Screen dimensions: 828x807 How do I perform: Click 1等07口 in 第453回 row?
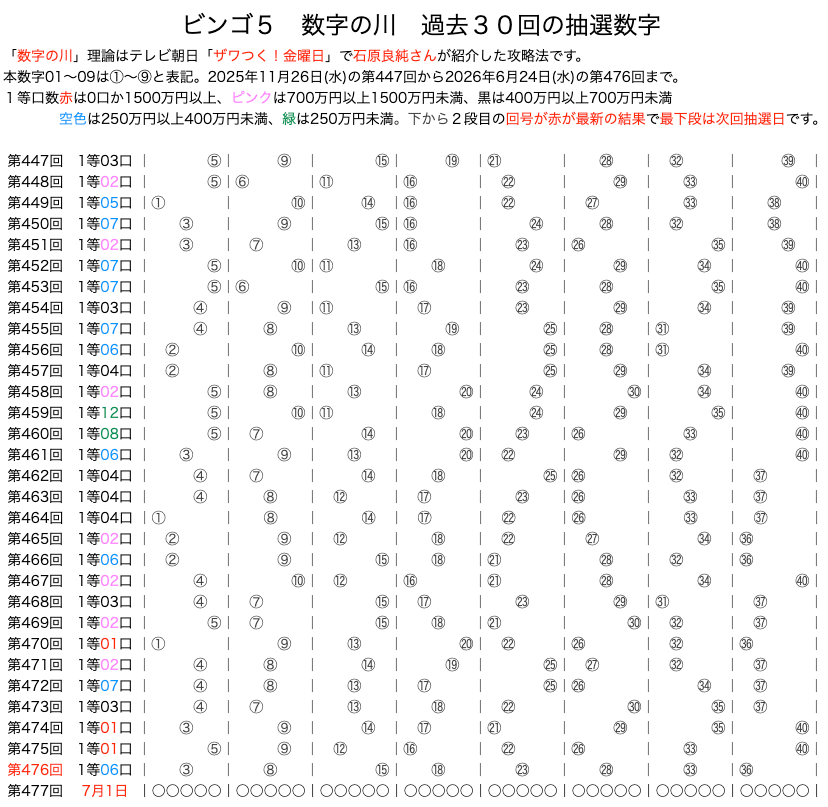[x=105, y=287]
